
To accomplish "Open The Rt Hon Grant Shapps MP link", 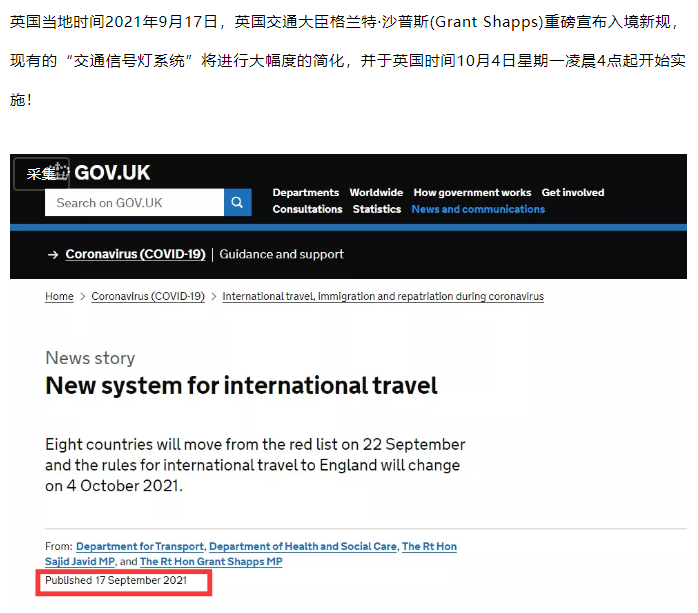I will pos(211,562).
